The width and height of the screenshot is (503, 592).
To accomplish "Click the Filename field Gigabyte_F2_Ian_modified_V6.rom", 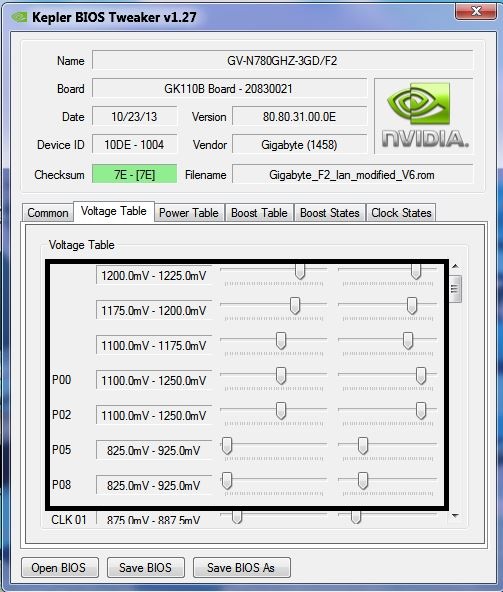I will tap(352, 174).
